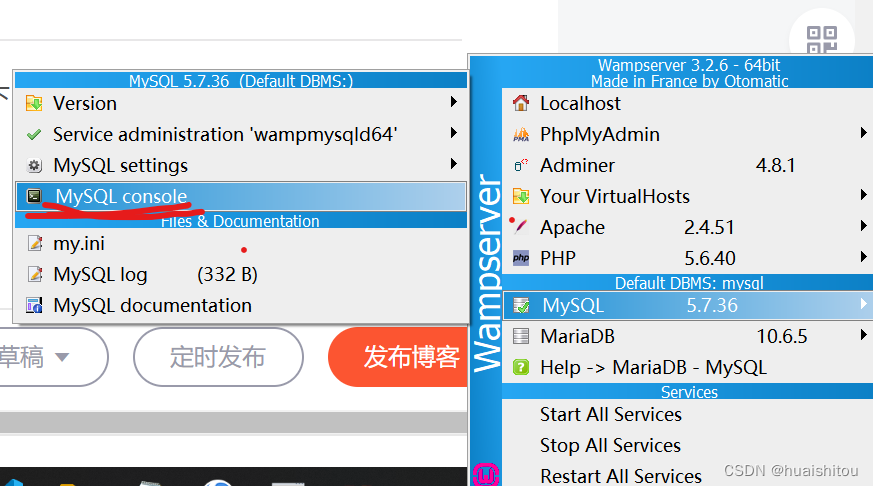Image resolution: width=873 pixels, height=486 pixels.
Task: Click green checkmark beside Service administration
Action: pyautogui.click(x=34, y=135)
